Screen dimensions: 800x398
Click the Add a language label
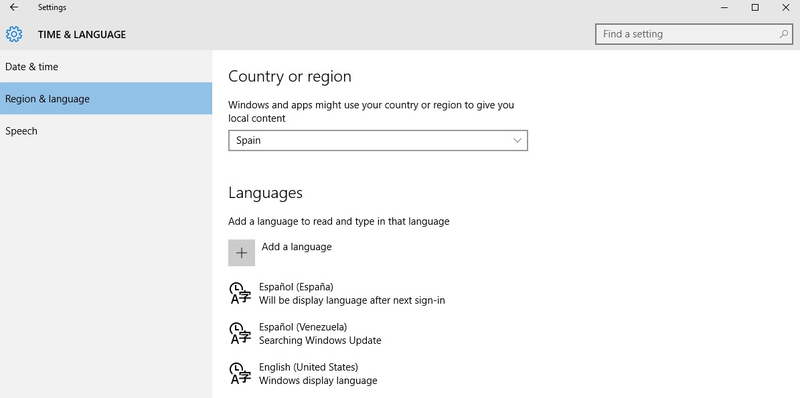[296, 247]
